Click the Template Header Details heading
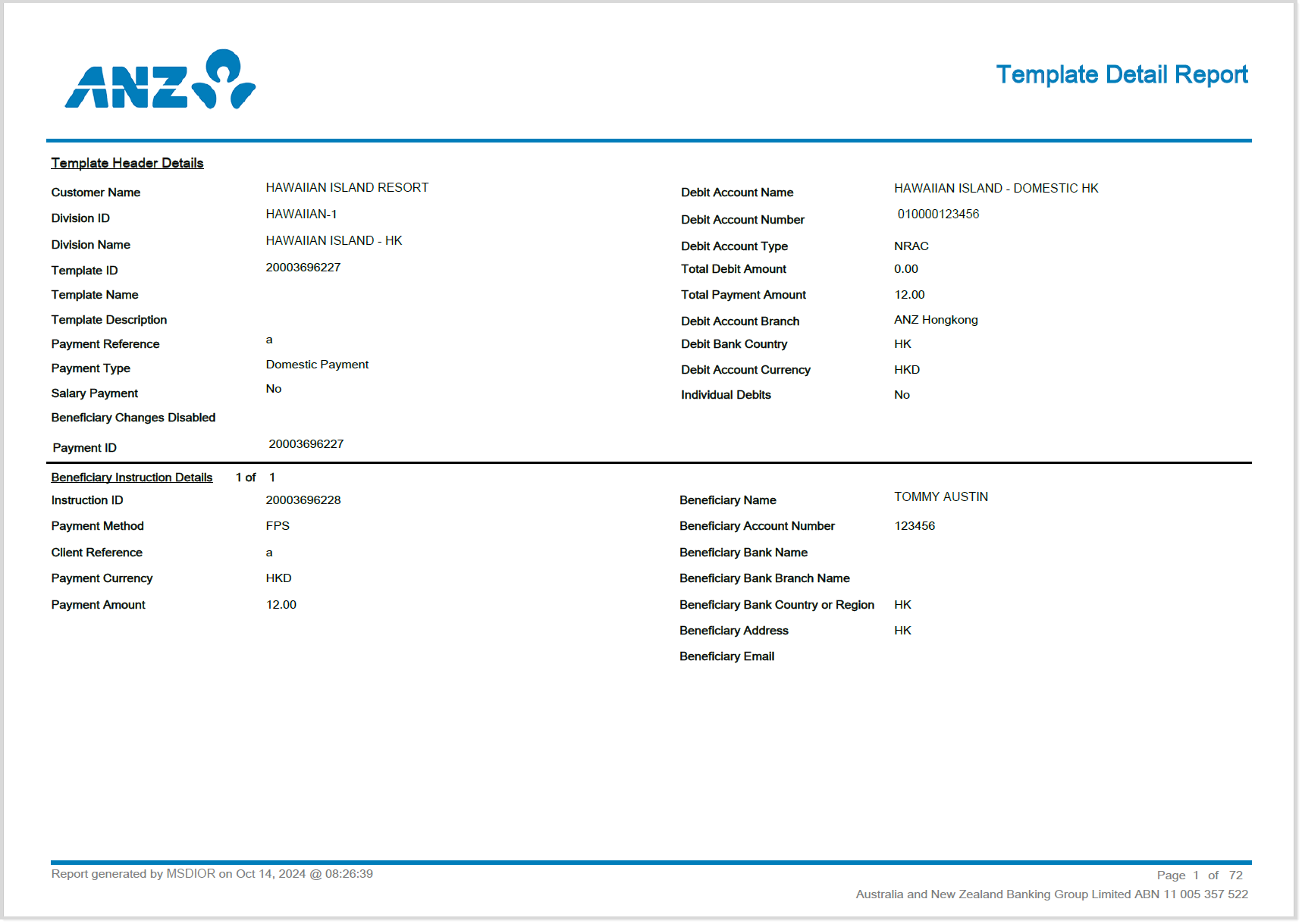 pos(127,163)
